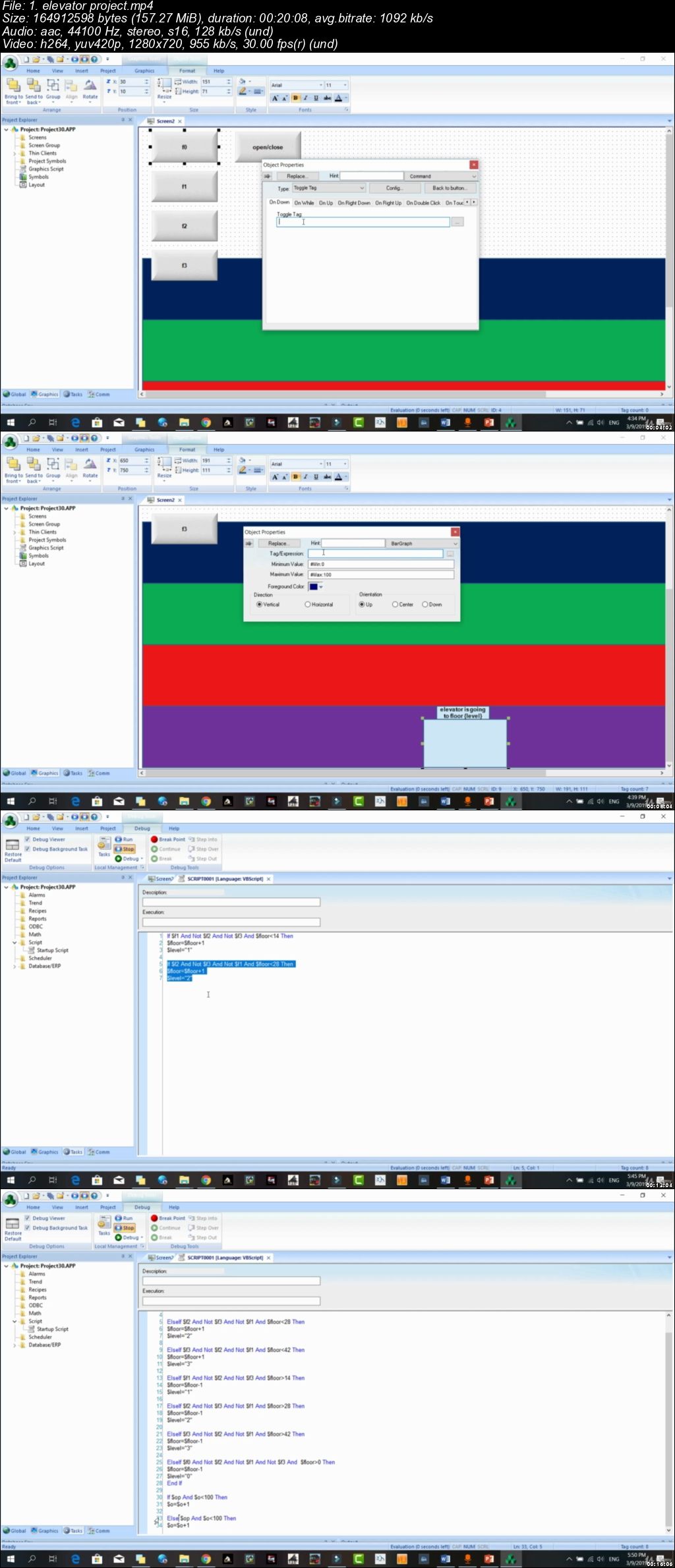Select the Down orientation radio button
Screen dimensions: 675x1568
[x=425, y=604]
